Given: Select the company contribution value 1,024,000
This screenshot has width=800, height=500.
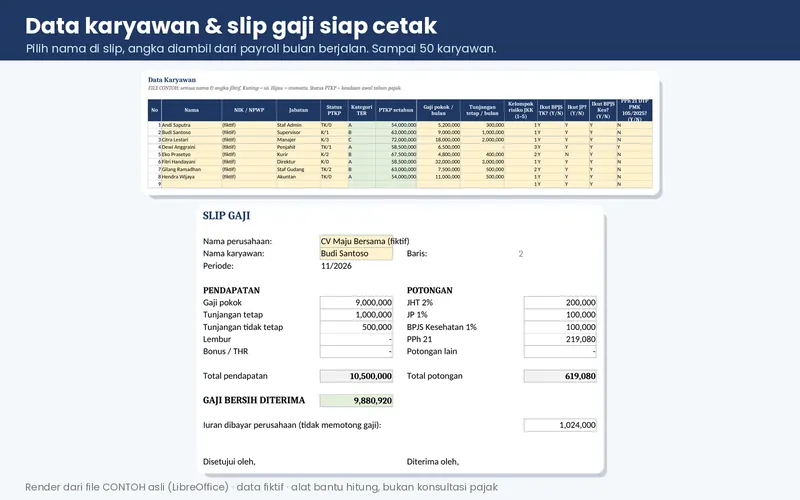Looking at the screenshot, I should (560, 425).
